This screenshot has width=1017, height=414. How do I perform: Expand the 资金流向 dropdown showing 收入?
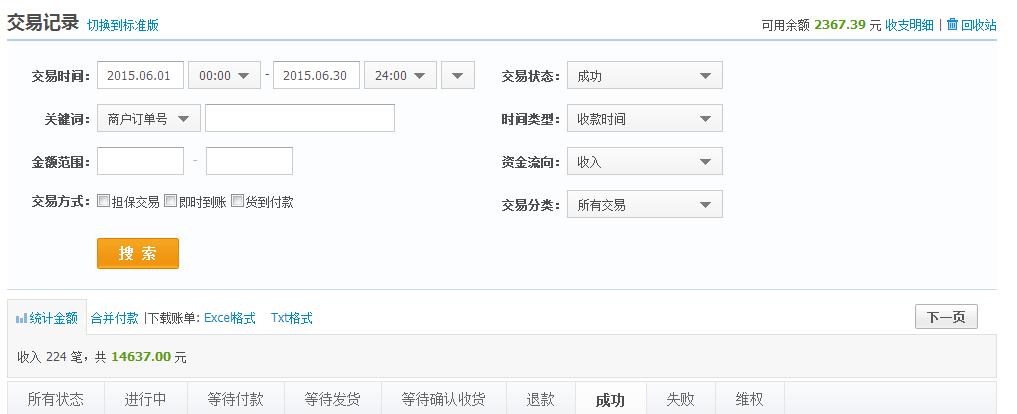645,162
